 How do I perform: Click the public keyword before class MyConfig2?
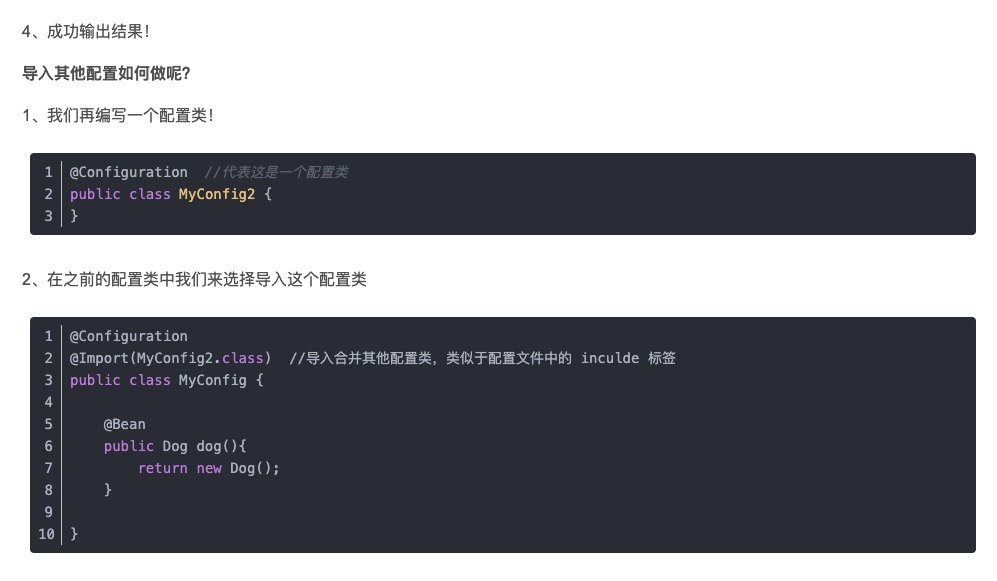click(x=95, y=195)
